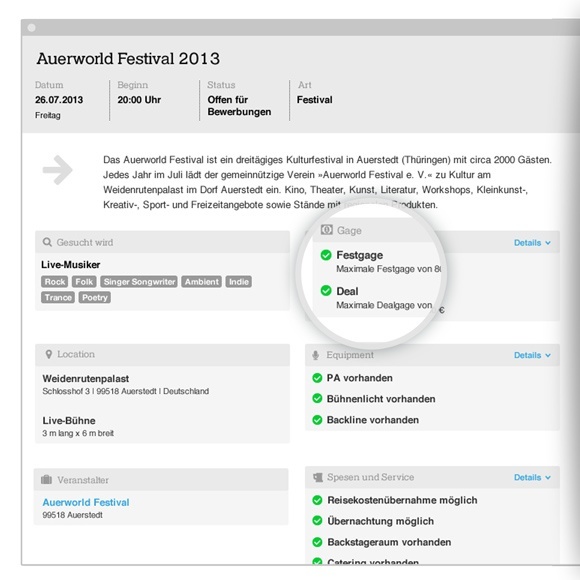Click the magnifier icon in Gesucht wird header
This screenshot has height=580, width=580.
[47, 242]
